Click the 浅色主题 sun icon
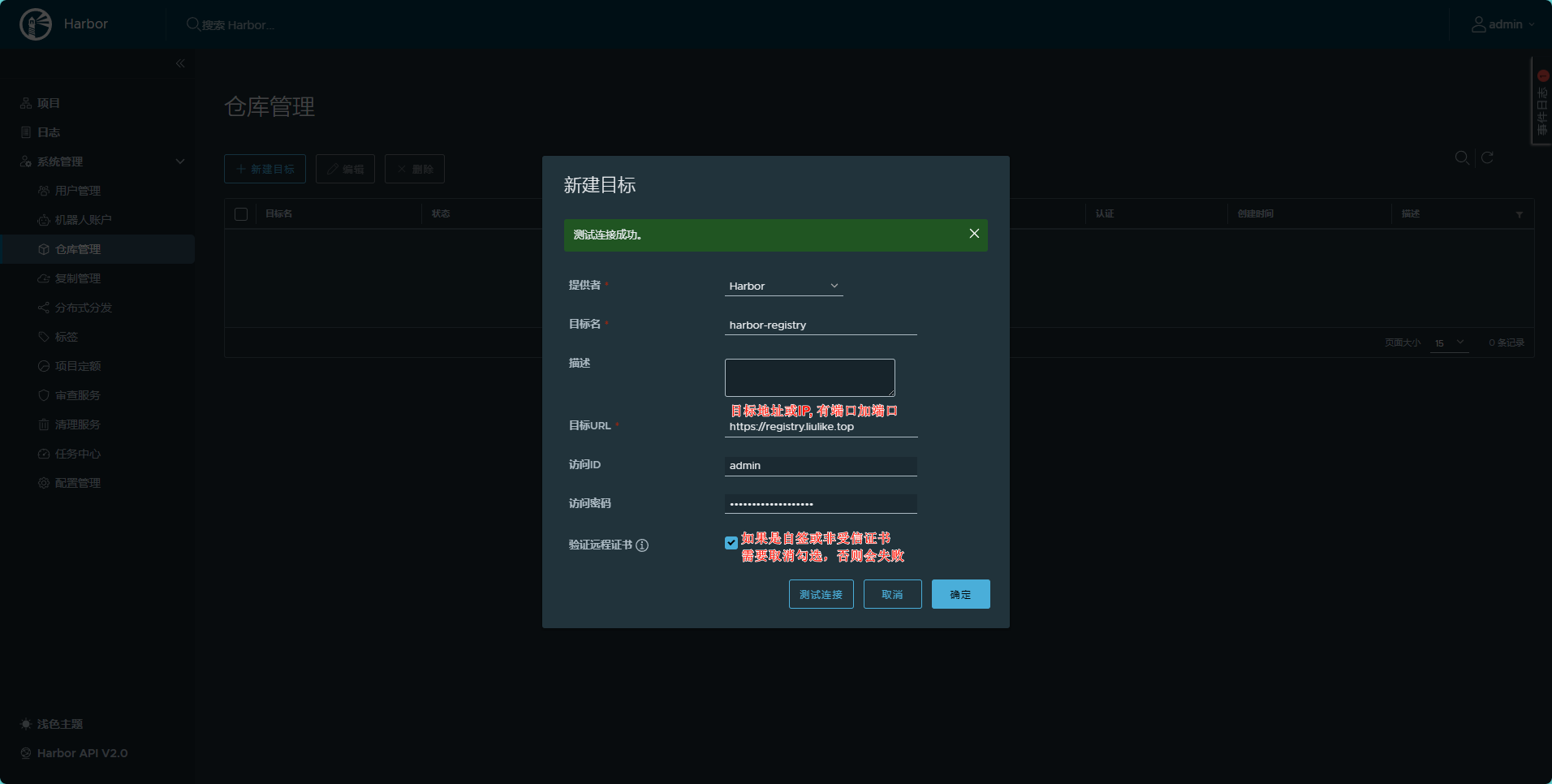 [26, 724]
